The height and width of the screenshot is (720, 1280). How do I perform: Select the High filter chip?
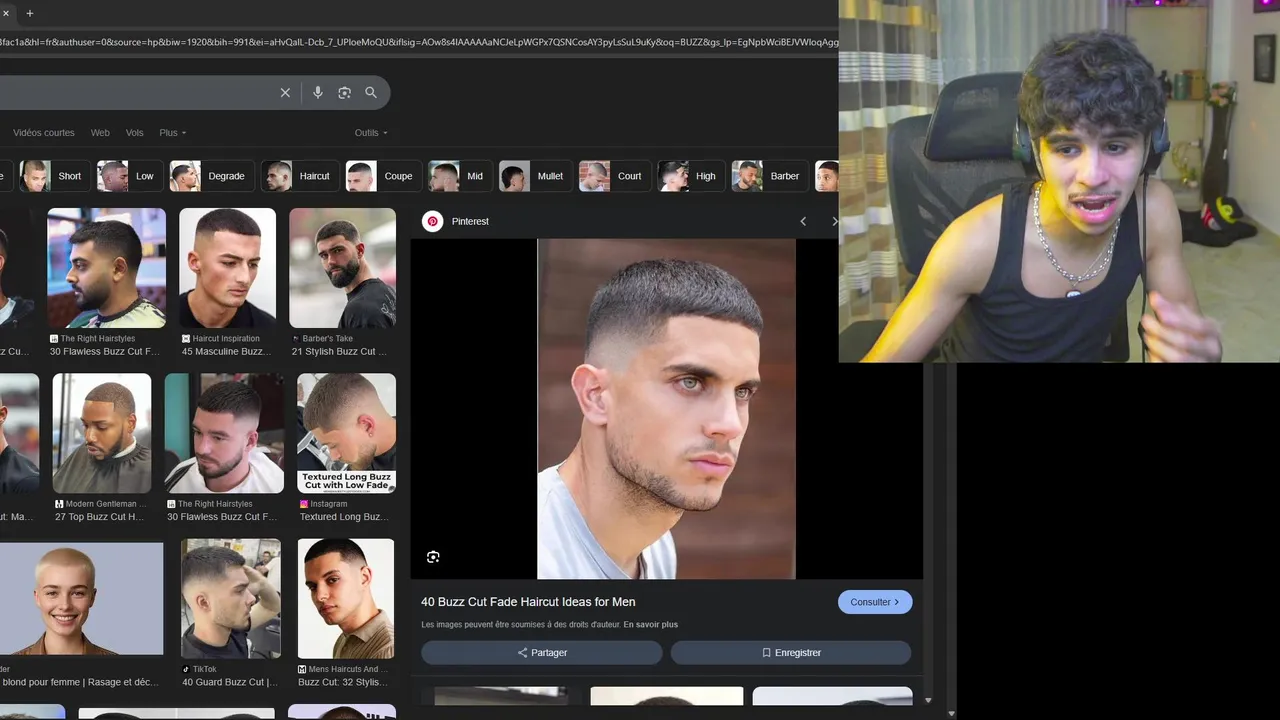click(692, 176)
